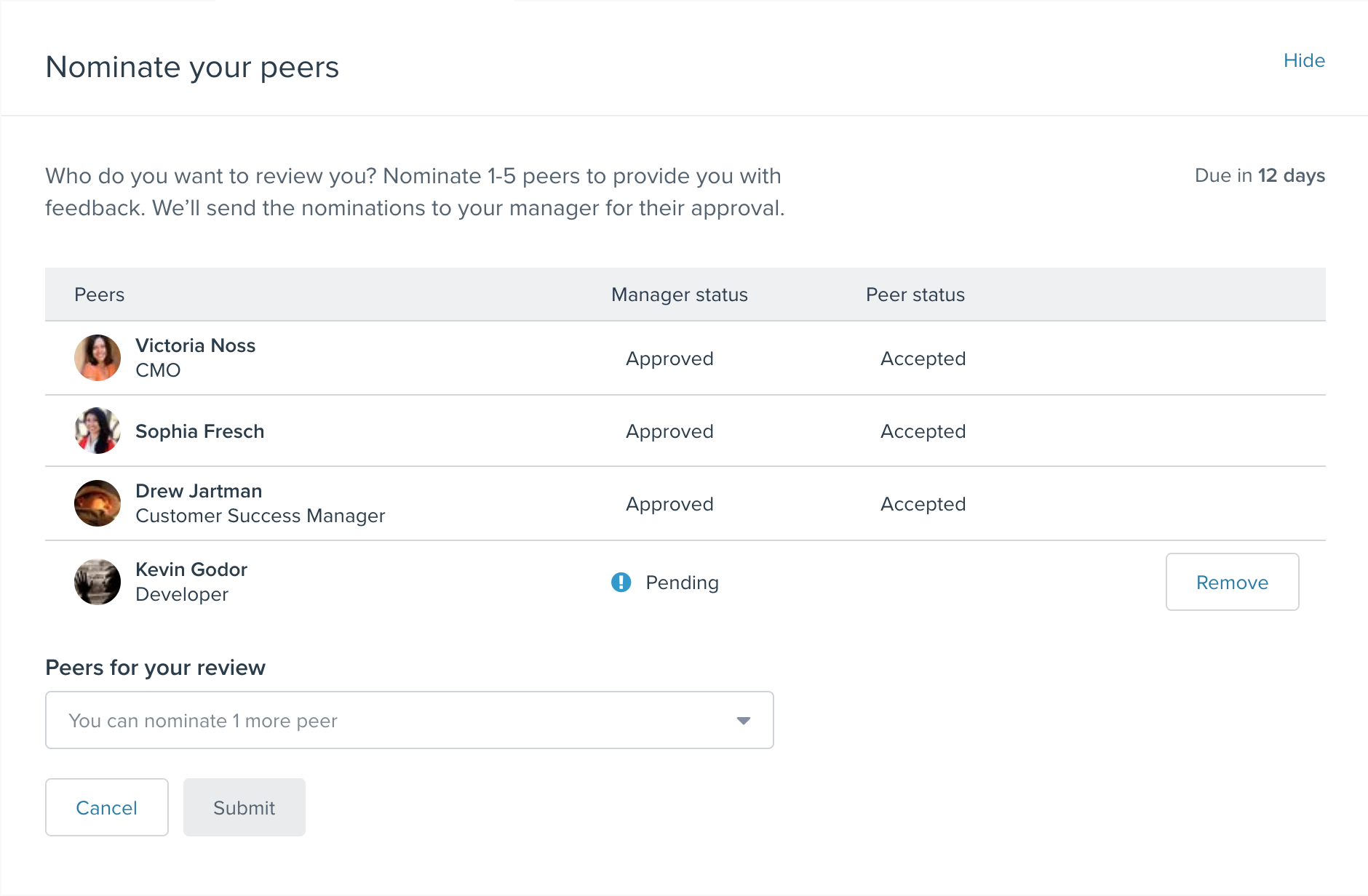Image resolution: width=1368 pixels, height=896 pixels.
Task: Open the peer nomination dropdown
Action: click(x=409, y=720)
